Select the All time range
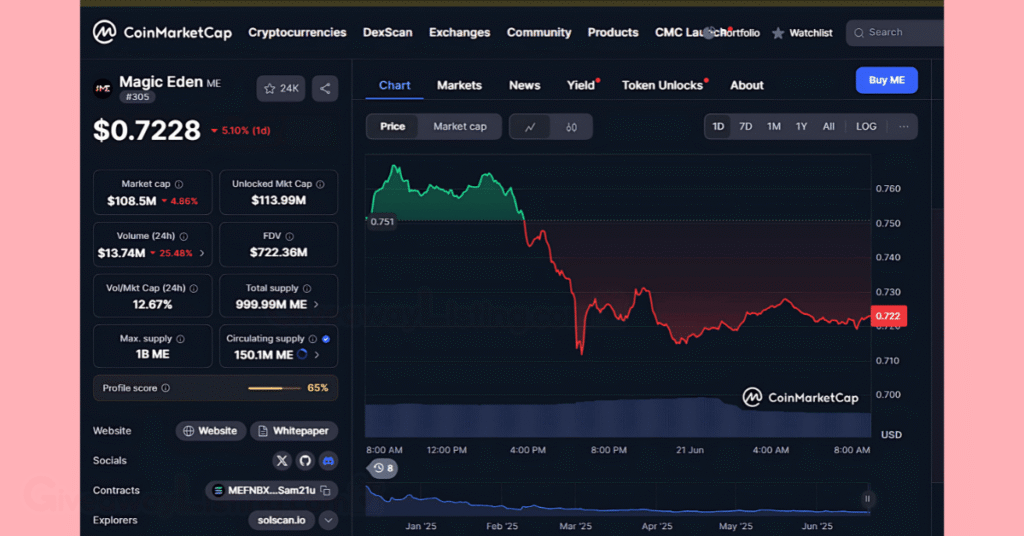The height and width of the screenshot is (536, 1024). click(828, 127)
